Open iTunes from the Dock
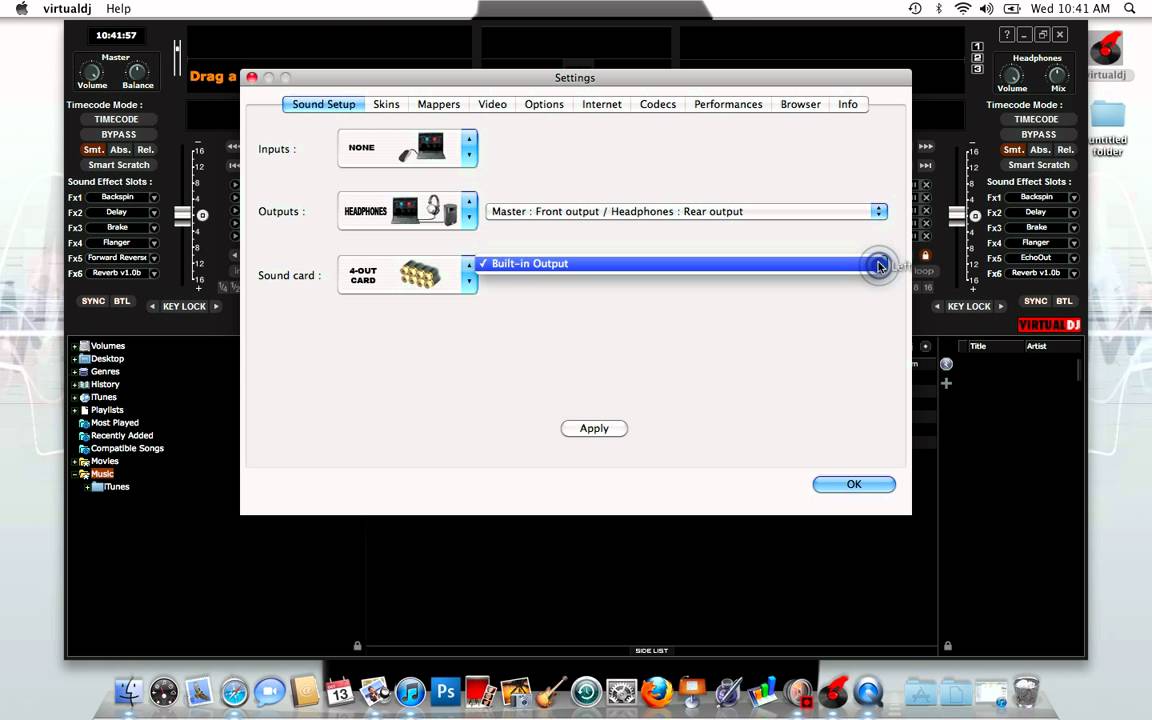 click(x=411, y=691)
